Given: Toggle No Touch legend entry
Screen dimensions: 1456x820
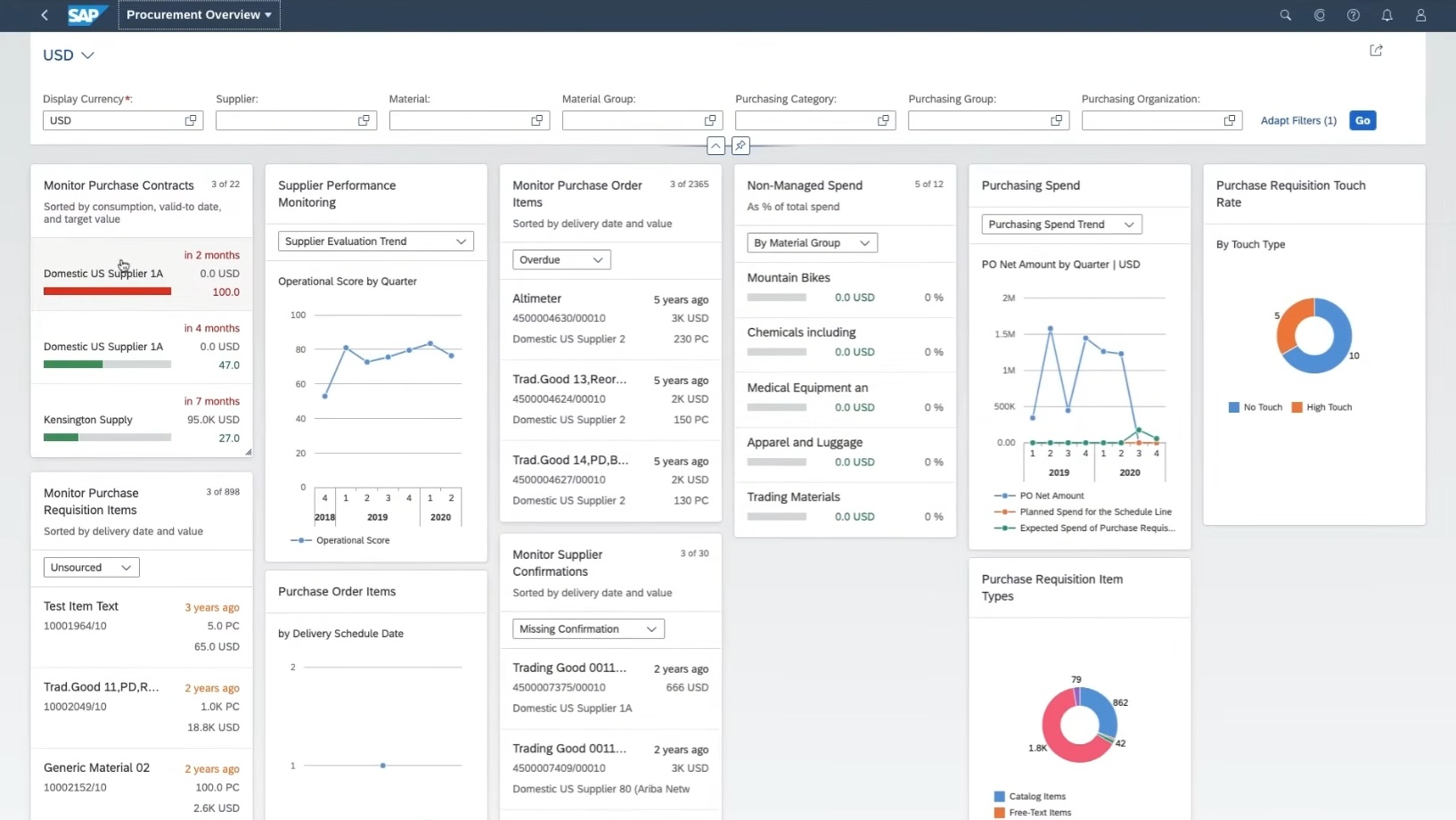Looking at the screenshot, I should (1256, 407).
